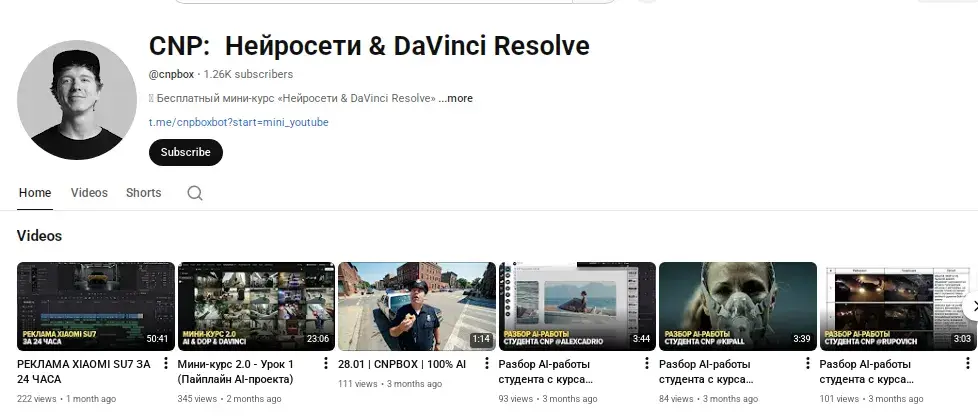This screenshot has width=978, height=418.
Task: Open the Videos section heading
Action: coord(39,236)
